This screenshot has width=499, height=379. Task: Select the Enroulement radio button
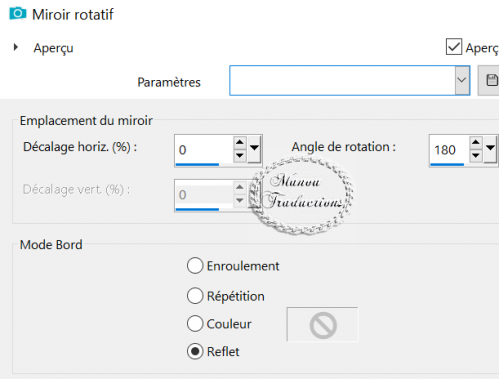click(x=195, y=266)
